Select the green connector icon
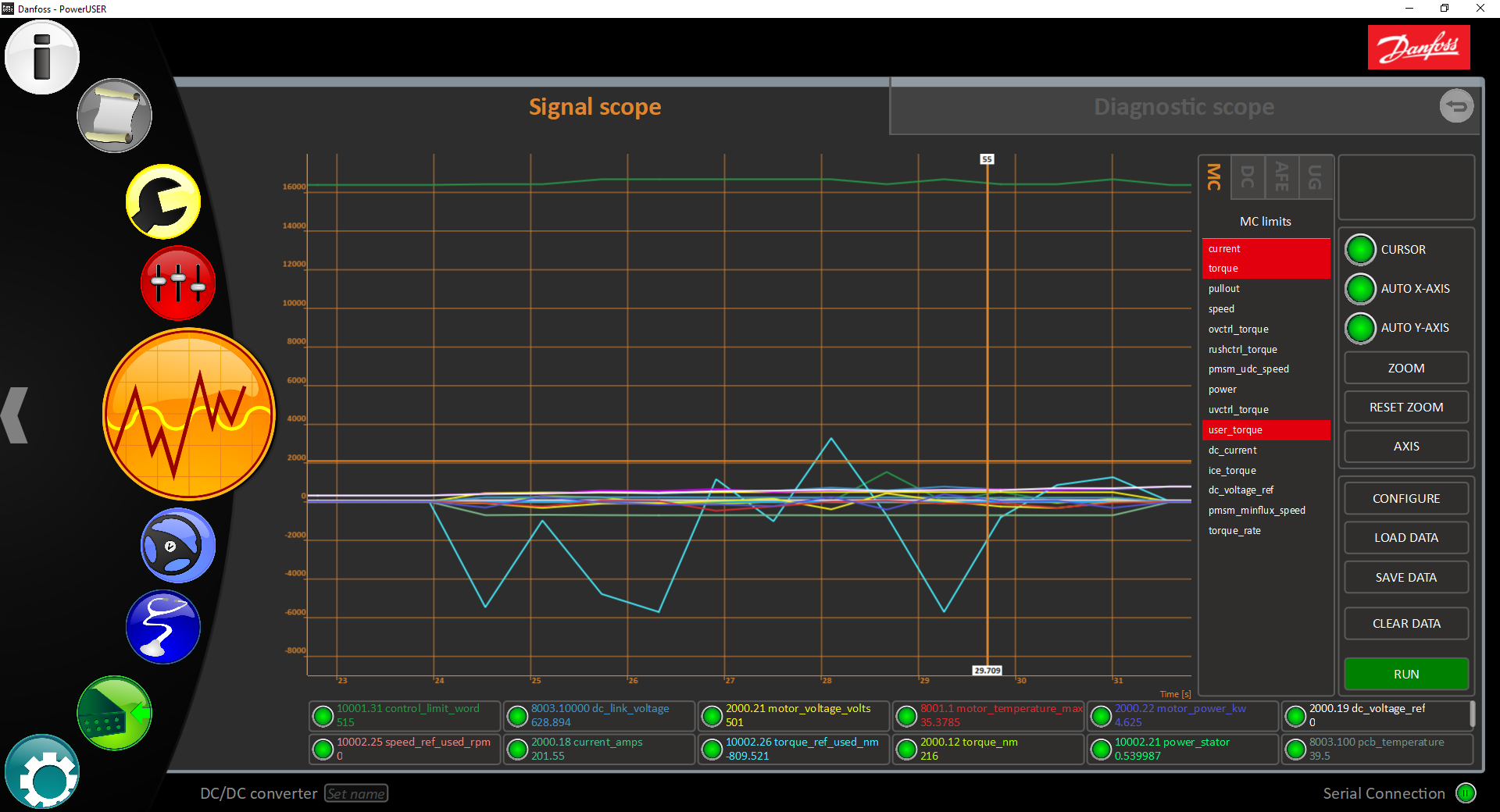The image size is (1500, 812). pyautogui.click(x=114, y=713)
